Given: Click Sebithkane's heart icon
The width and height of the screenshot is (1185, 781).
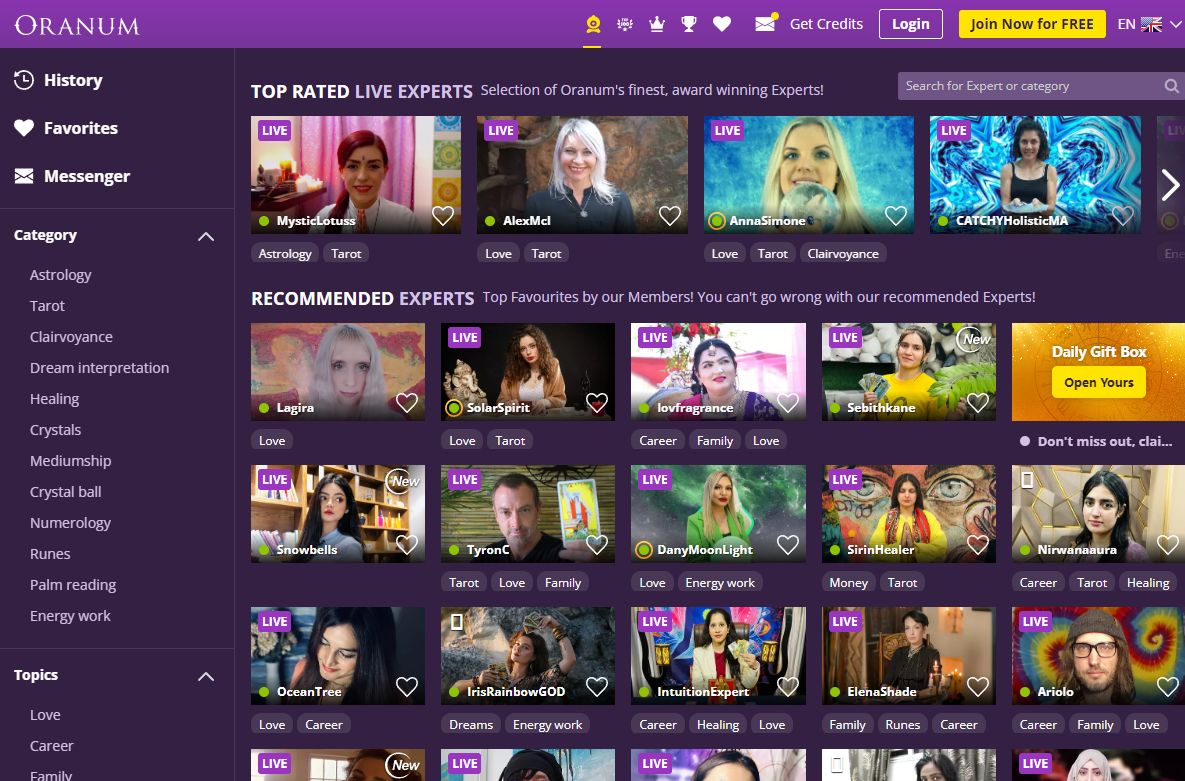Looking at the screenshot, I should (978, 403).
